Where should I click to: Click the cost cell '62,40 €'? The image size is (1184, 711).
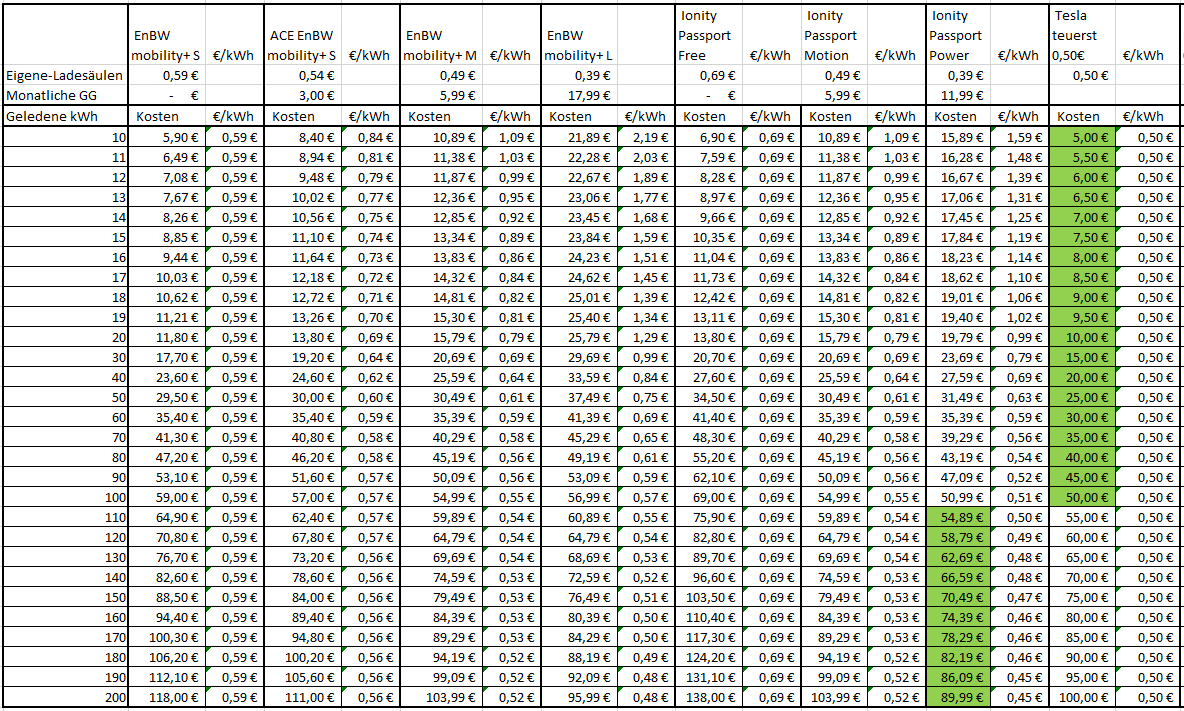point(302,518)
